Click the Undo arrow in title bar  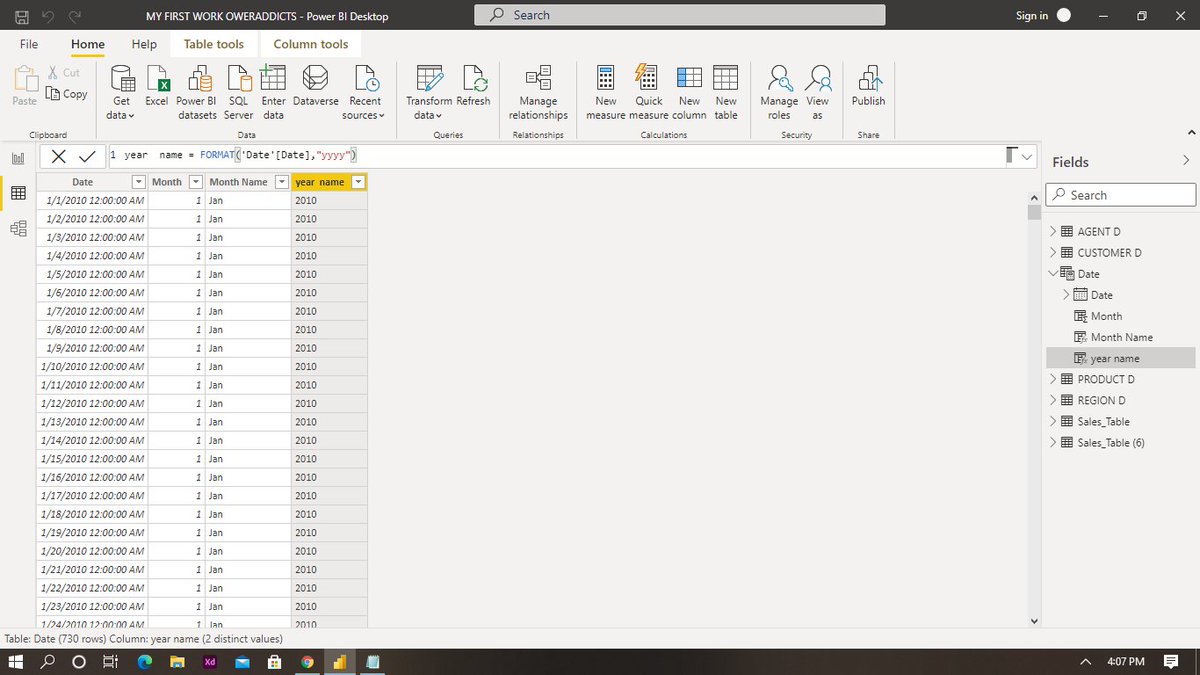tap(49, 15)
